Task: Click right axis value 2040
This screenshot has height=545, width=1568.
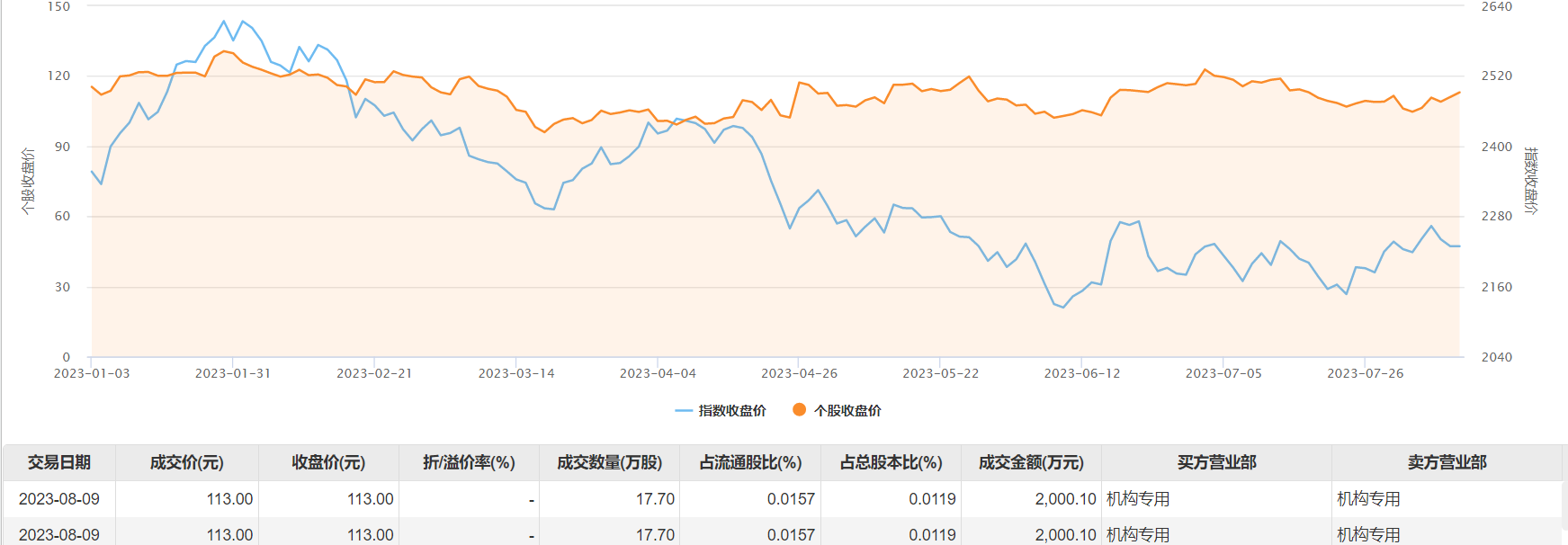Action: point(1497,357)
